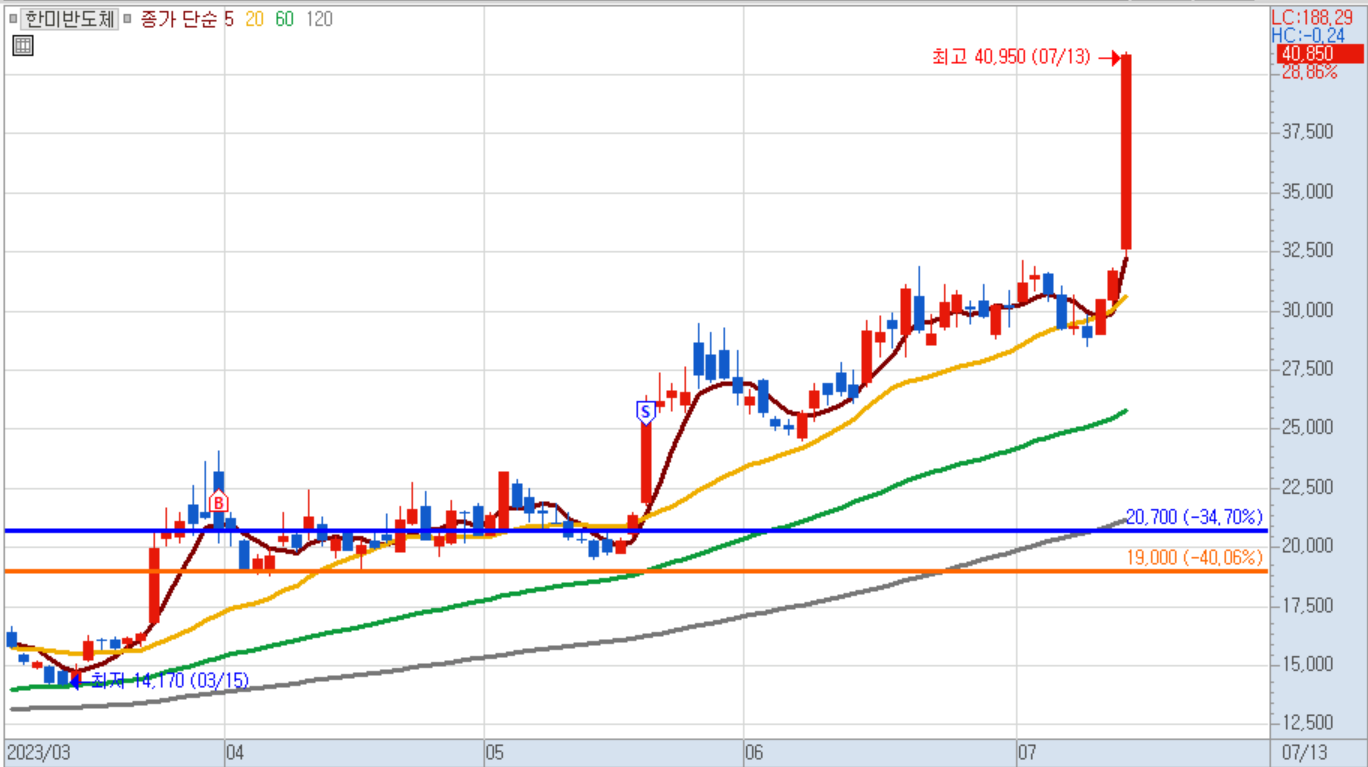
Task: Click the 12,500 price axis label
Action: [1308, 722]
